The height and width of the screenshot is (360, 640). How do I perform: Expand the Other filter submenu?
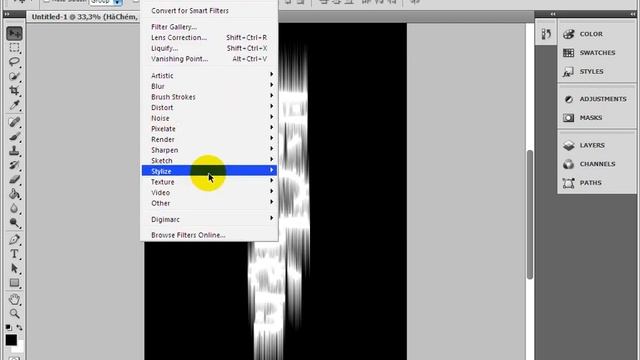tap(209, 203)
